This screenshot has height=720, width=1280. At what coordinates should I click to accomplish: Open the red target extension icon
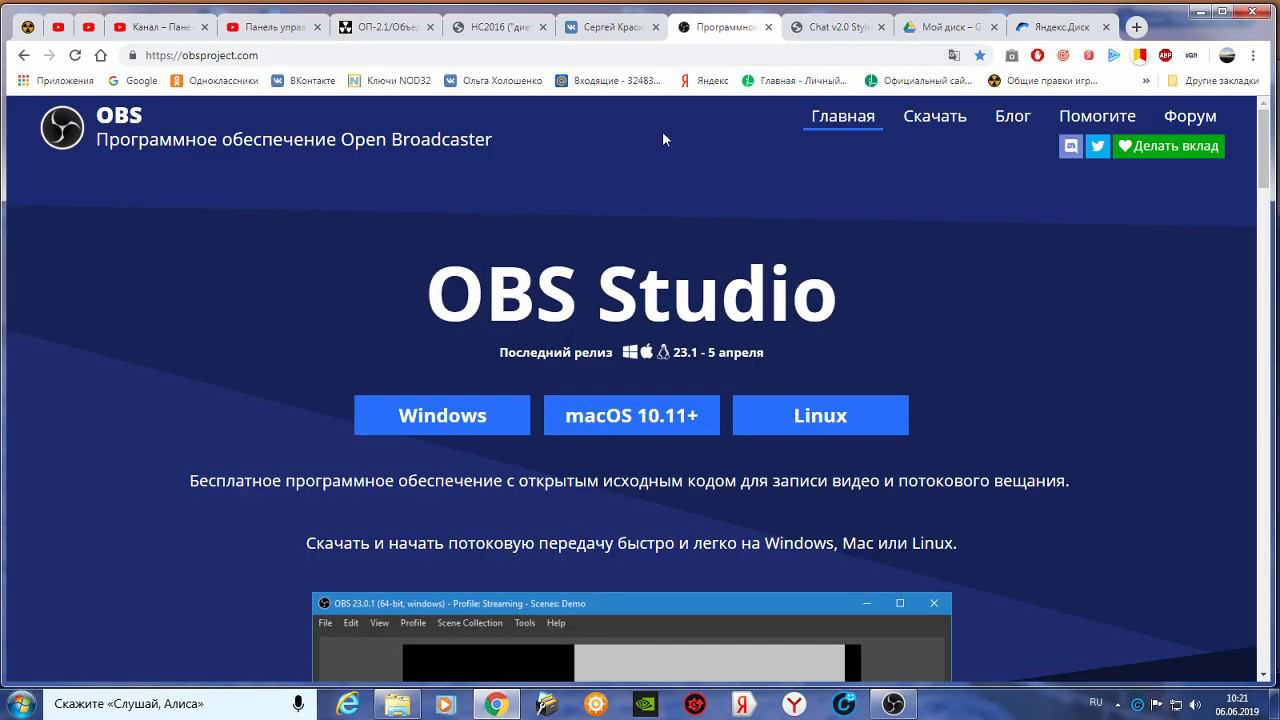click(x=1062, y=55)
